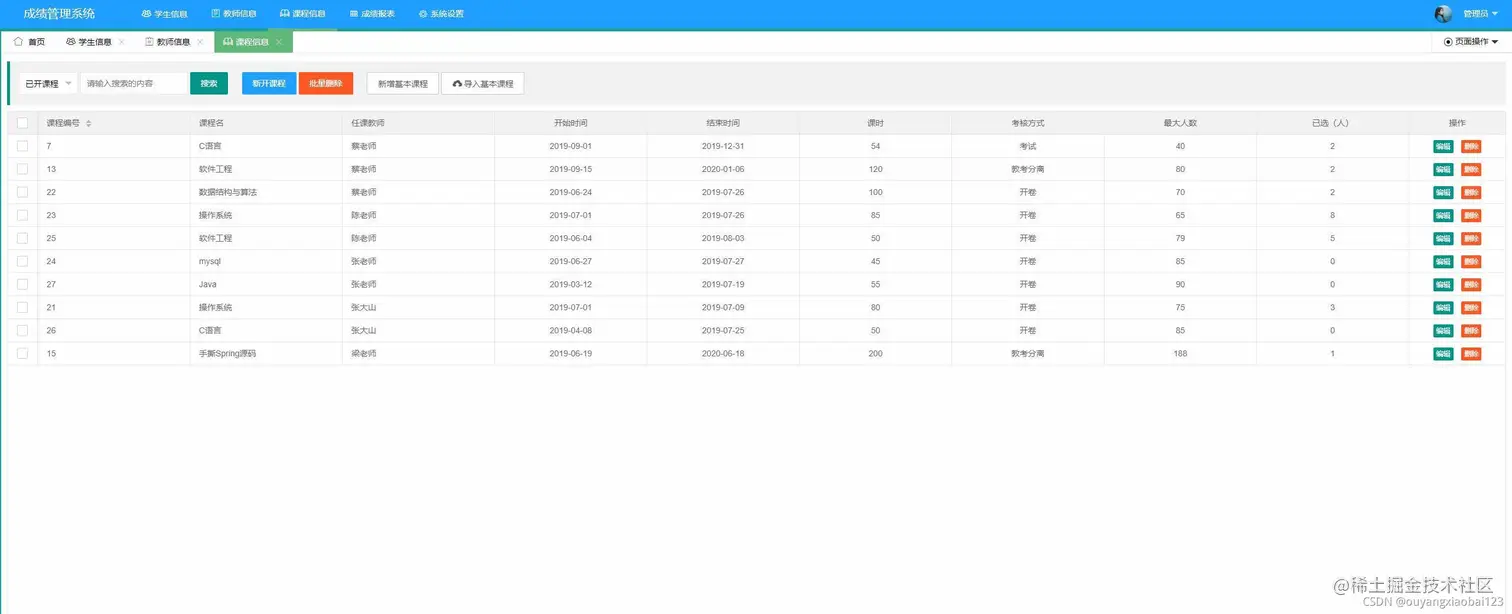Check the row for course 22
The height and width of the screenshot is (614, 1512).
point(22,192)
